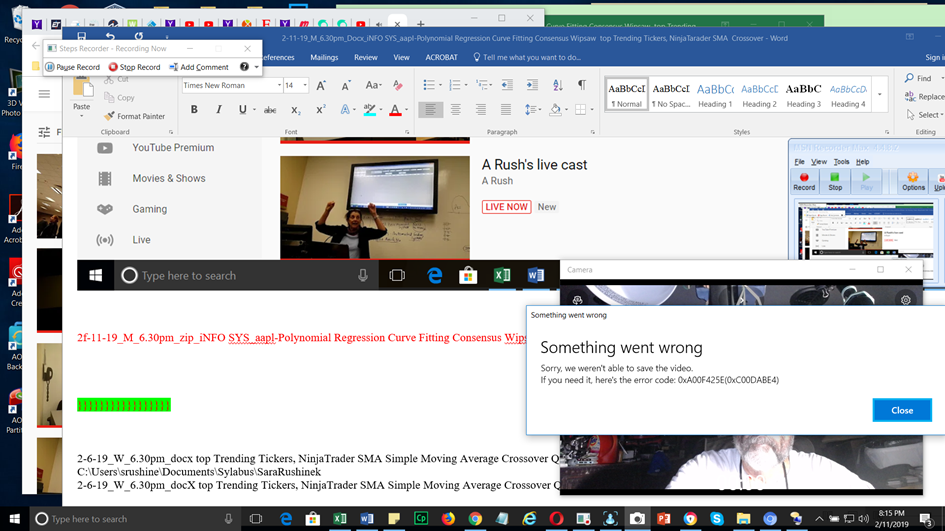Open the View ribbon tab
Image resolution: width=945 pixels, height=531 pixels.
pyautogui.click(x=401, y=57)
